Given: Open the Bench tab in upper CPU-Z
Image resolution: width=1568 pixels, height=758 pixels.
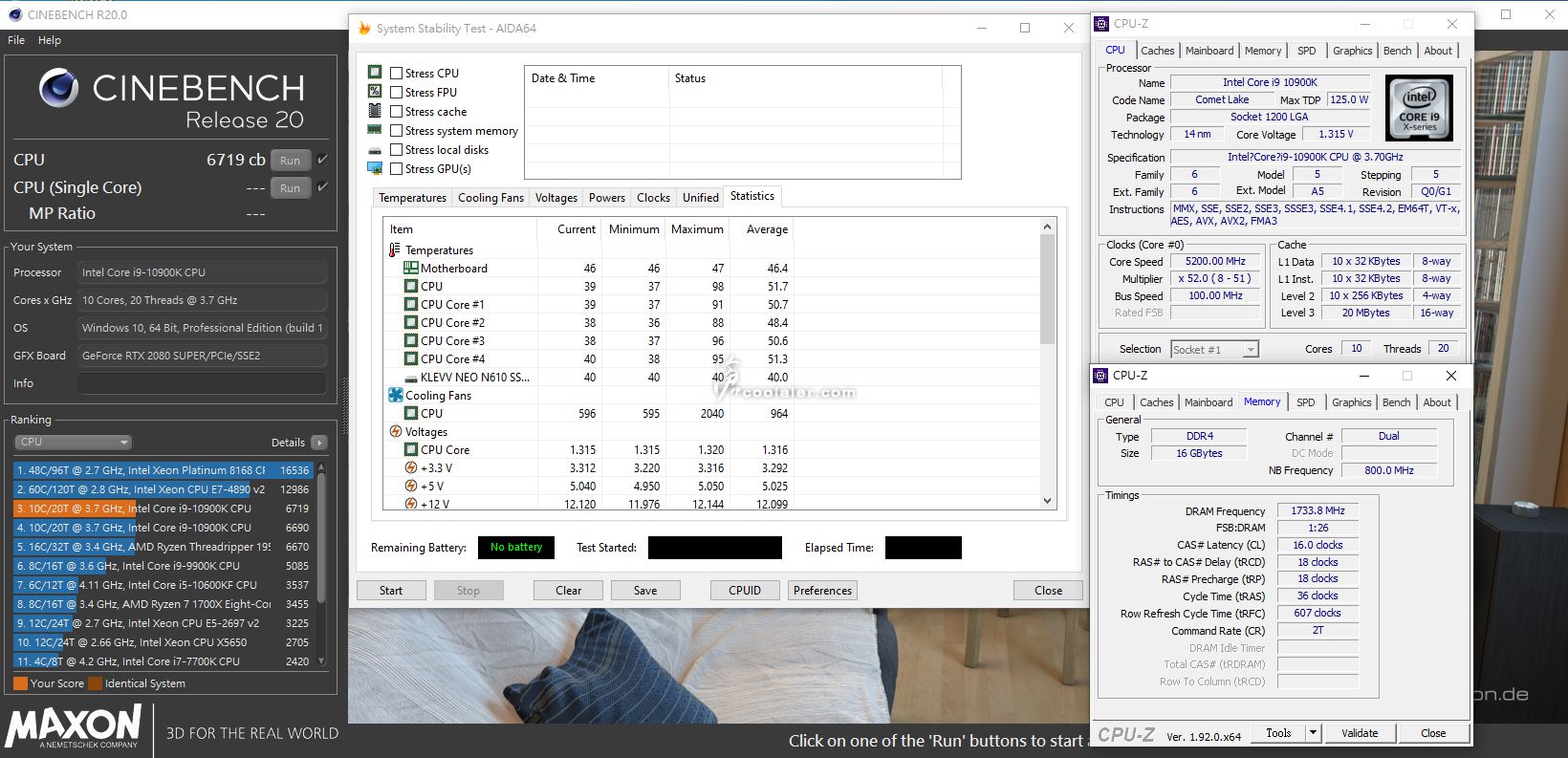Looking at the screenshot, I should tap(1397, 51).
